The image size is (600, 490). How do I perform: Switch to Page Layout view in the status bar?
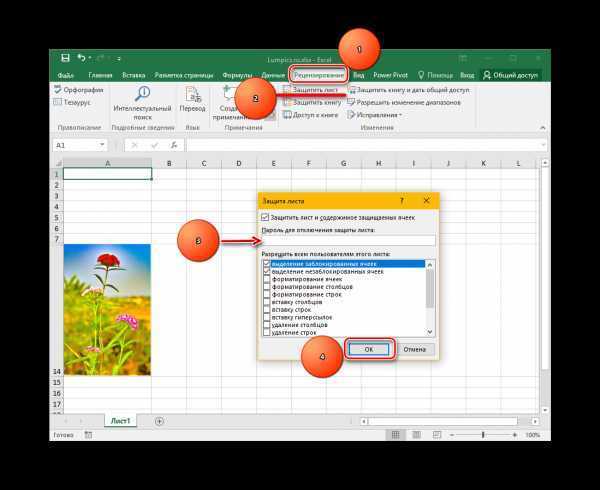tap(416, 435)
